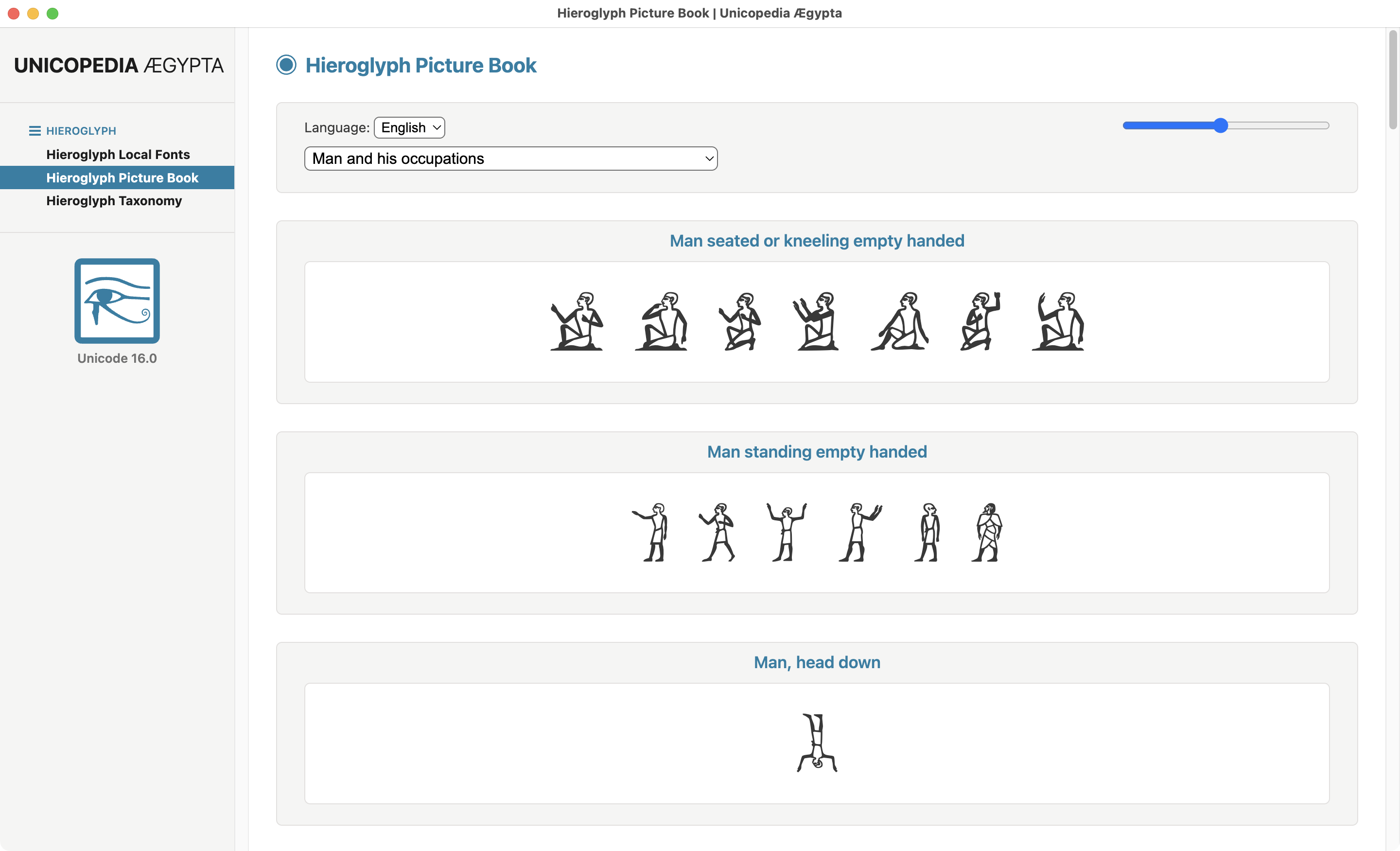Click the Eye of Horus Unicode logo

click(117, 301)
